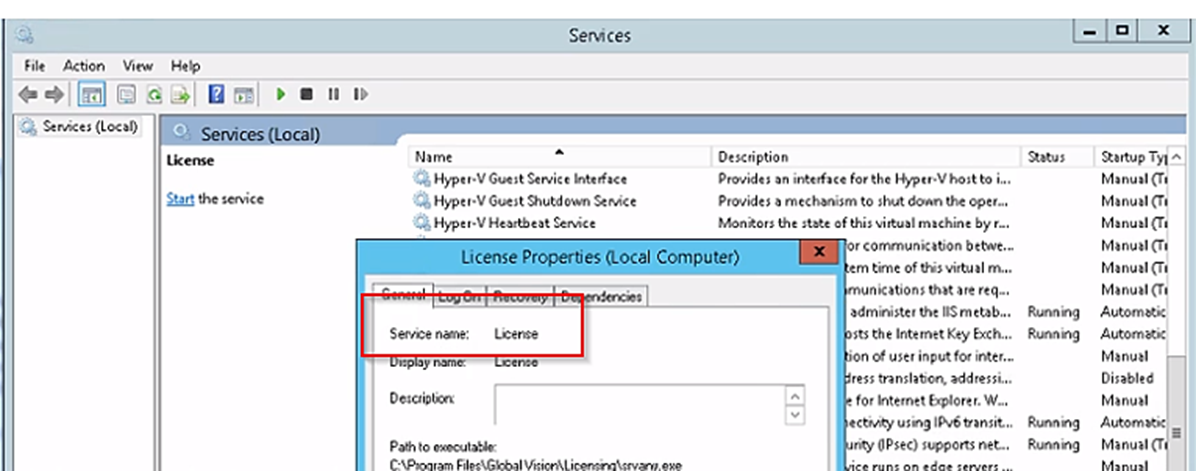Open the File menu
Image resolution: width=1196 pixels, height=471 pixels.
[x=35, y=65]
